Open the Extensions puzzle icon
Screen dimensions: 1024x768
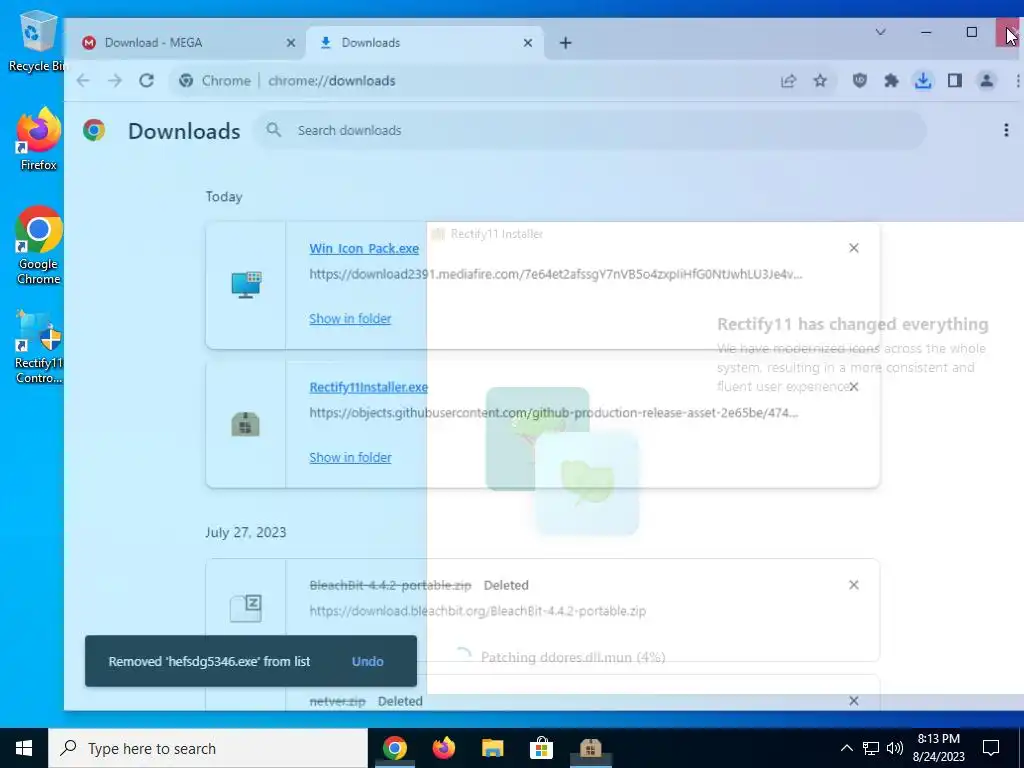pyautogui.click(x=891, y=80)
